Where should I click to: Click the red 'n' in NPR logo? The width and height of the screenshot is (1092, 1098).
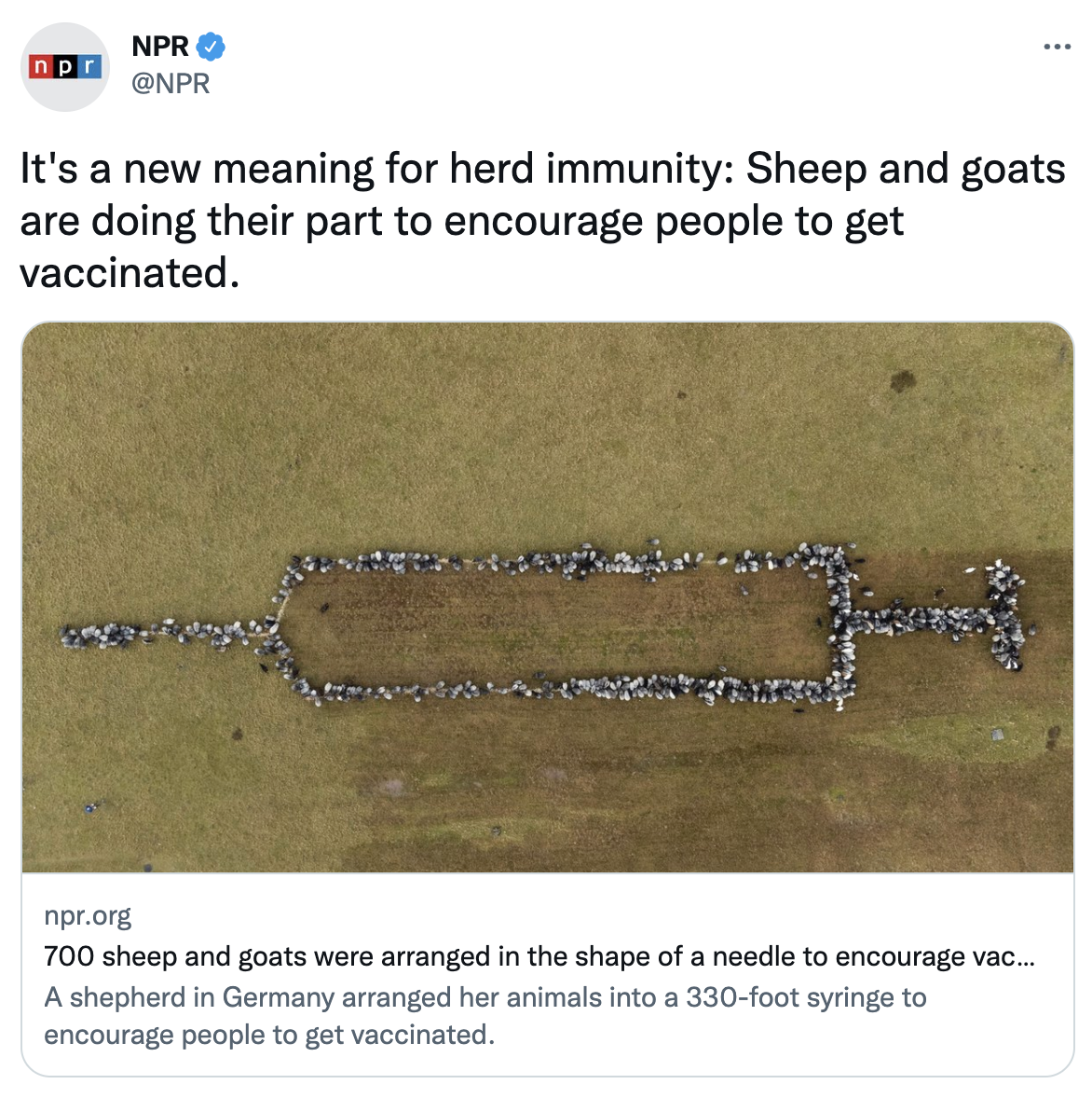click(x=41, y=67)
